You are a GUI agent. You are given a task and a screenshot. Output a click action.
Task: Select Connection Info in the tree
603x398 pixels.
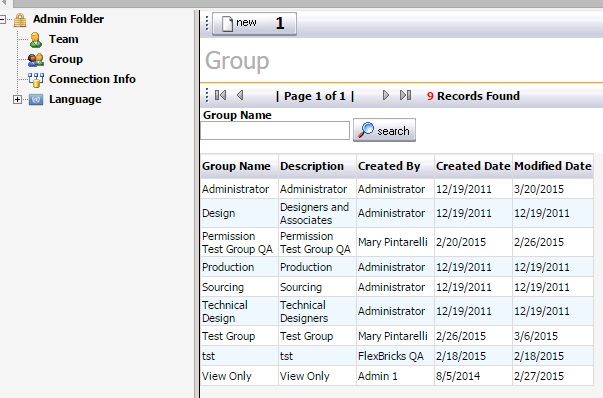pos(92,79)
